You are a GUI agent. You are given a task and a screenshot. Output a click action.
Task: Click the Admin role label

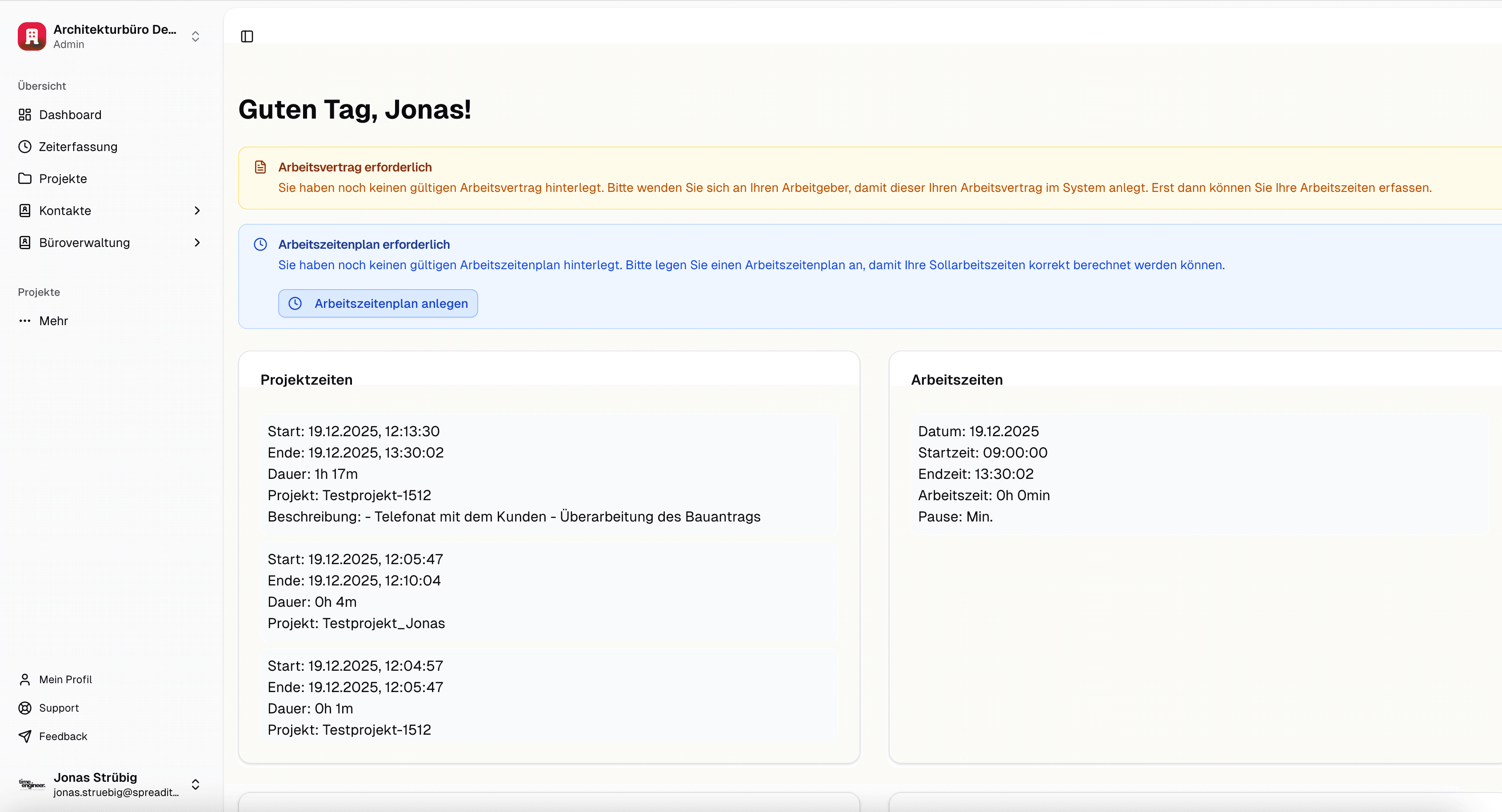click(x=69, y=44)
